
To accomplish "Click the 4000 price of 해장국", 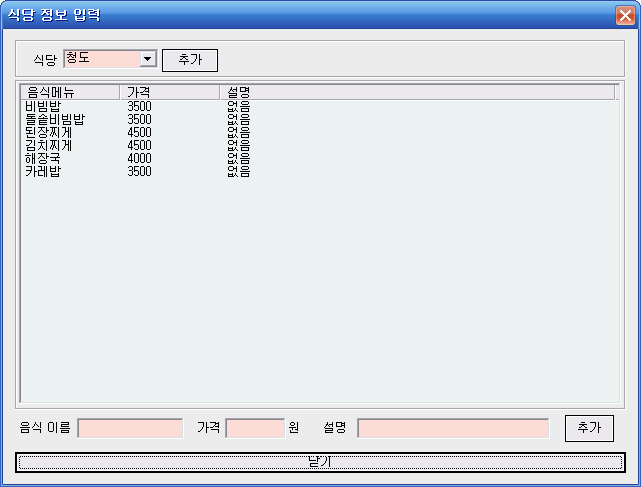I will pos(139,159).
